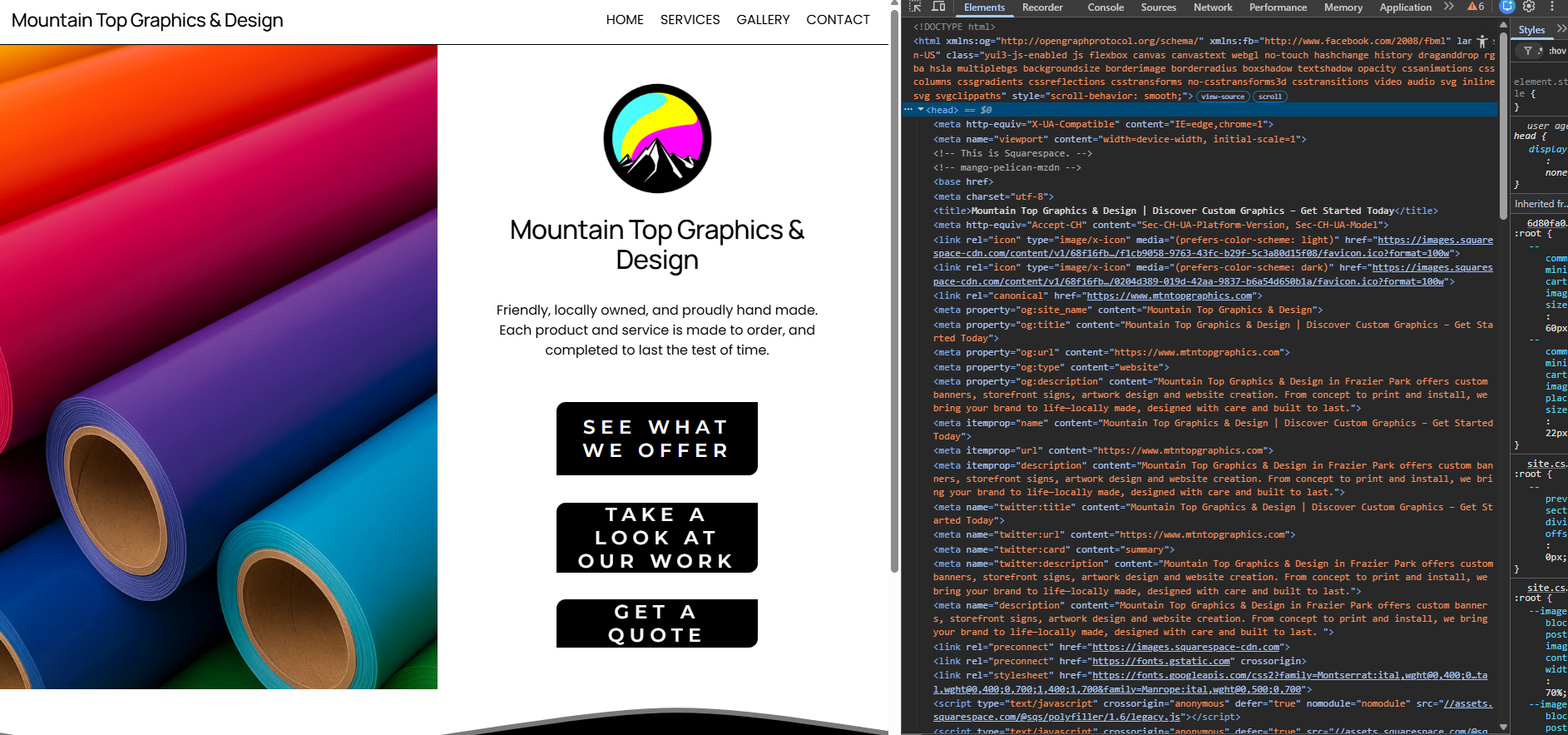Open the Network tab
The height and width of the screenshot is (735, 1568).
[x=1213, y=7]
